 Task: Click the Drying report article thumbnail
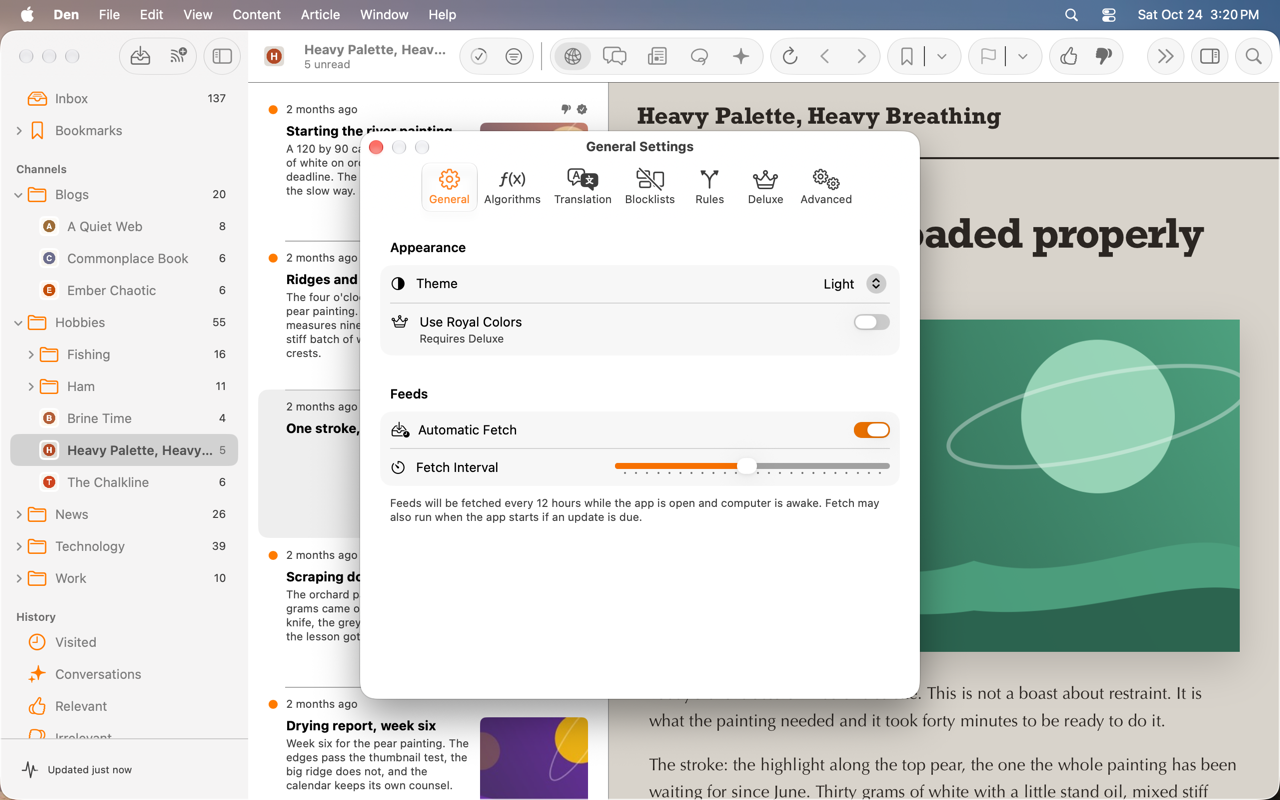pyautogui.click(x=534, y=758)
